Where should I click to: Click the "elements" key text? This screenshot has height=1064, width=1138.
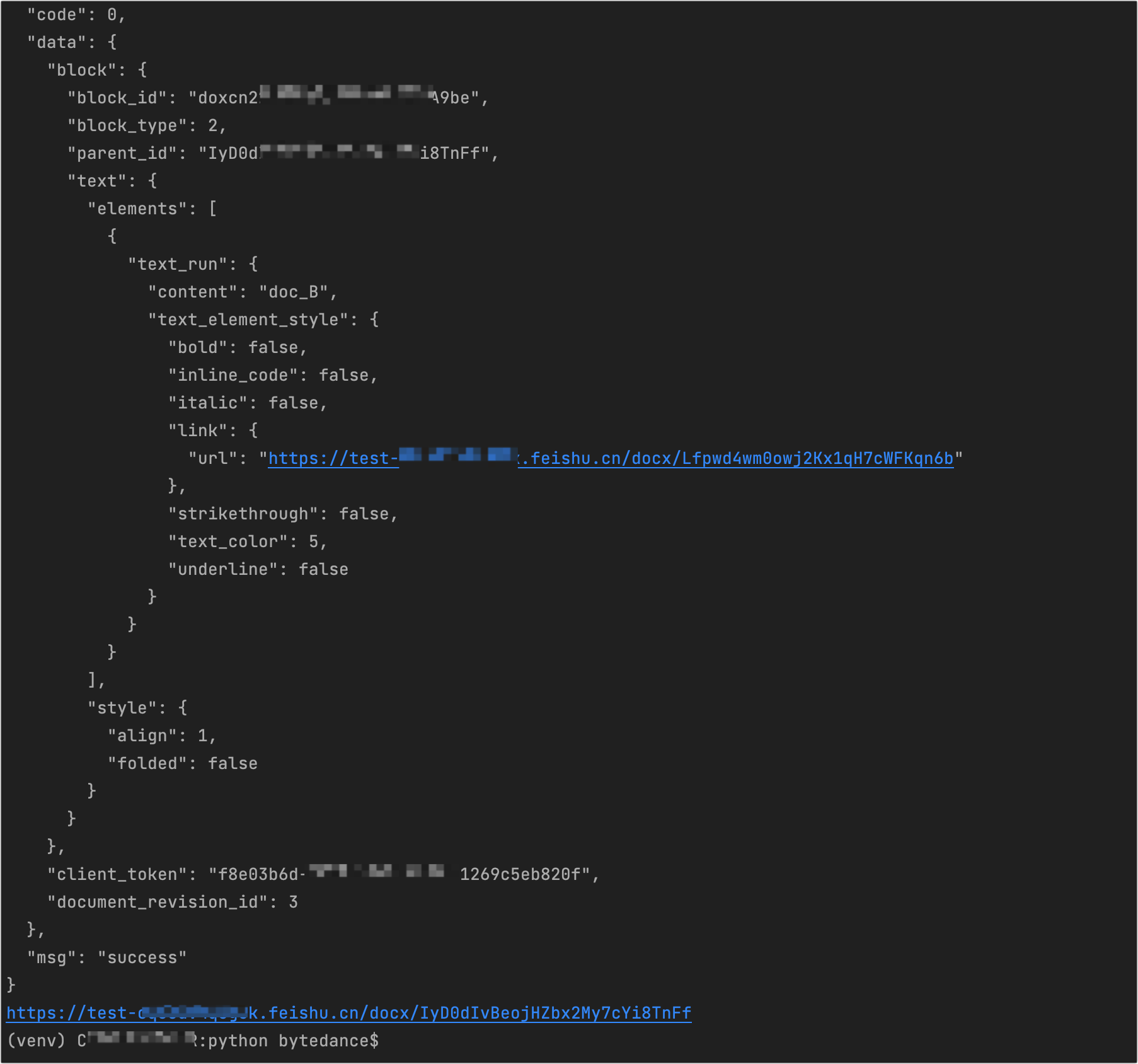tap(137, 209)
